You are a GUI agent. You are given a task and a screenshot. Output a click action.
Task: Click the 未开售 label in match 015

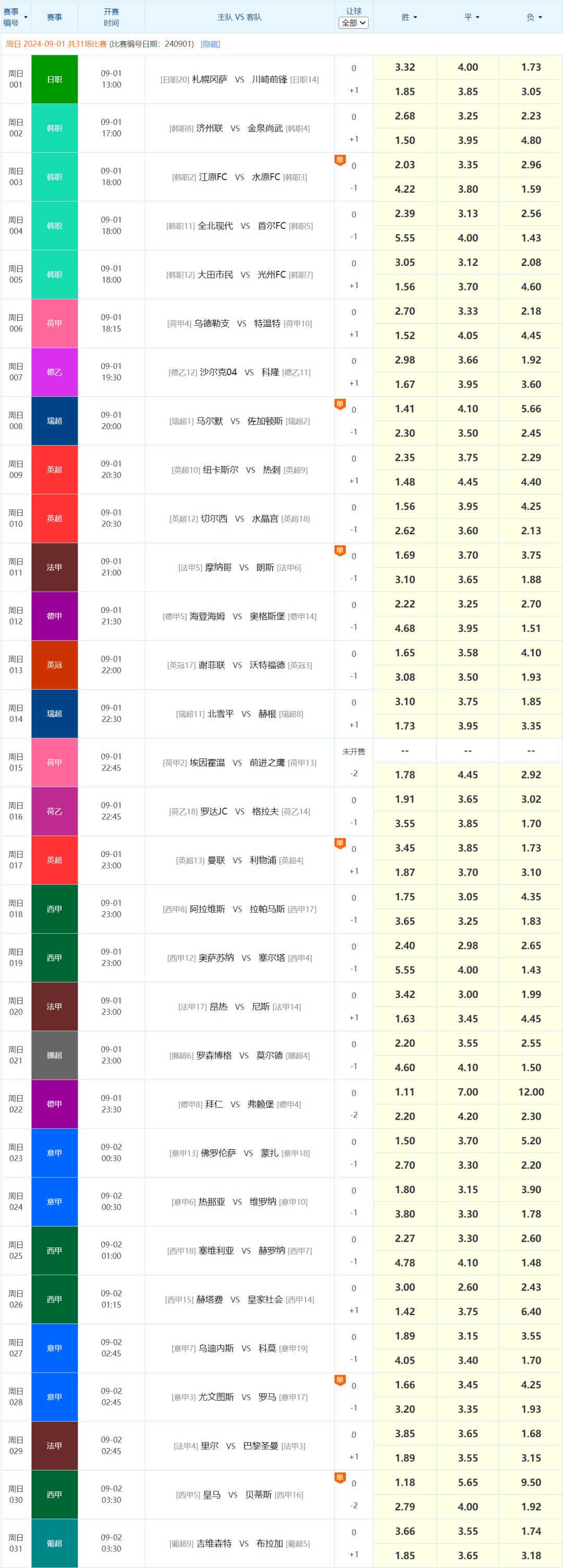(x=353, y=752)
